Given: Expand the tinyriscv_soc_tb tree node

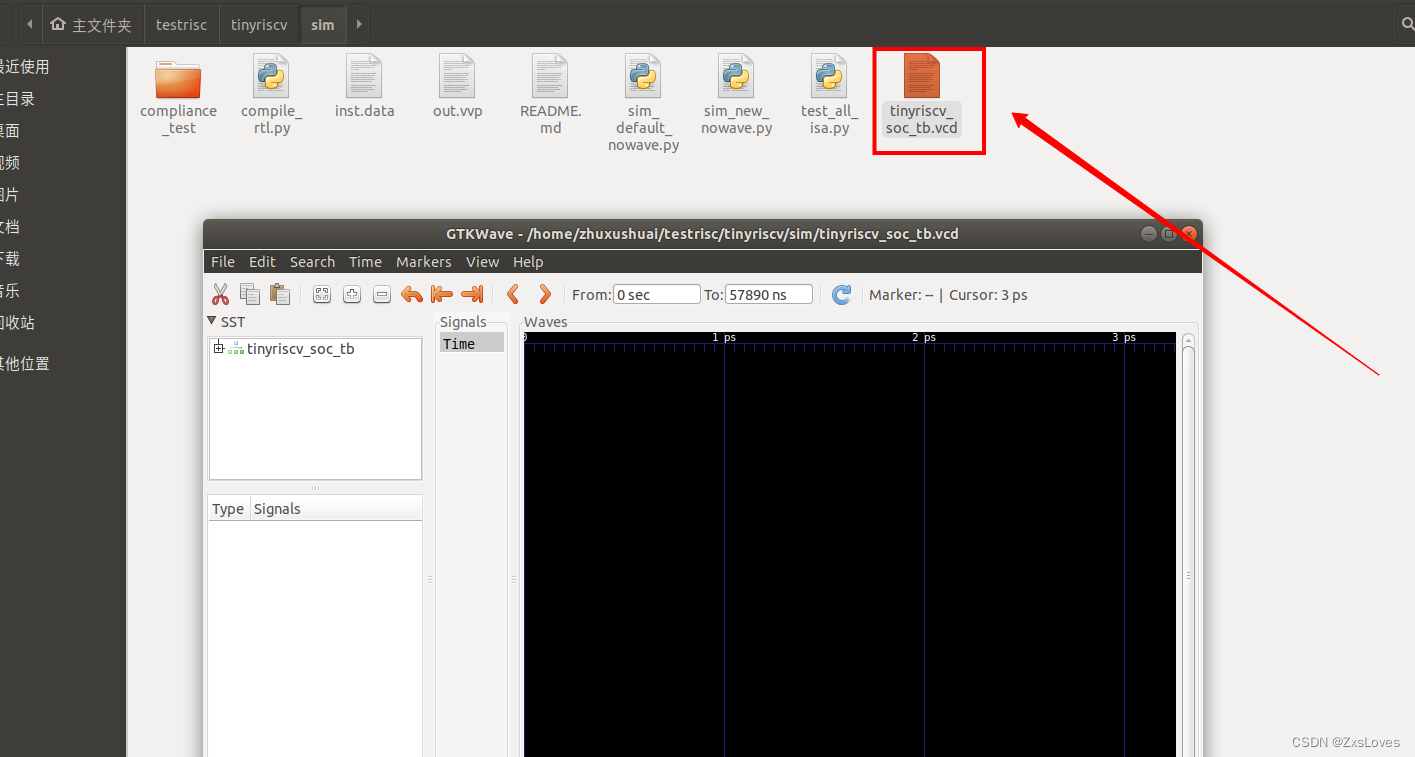Looking at the screenshot, I should tap(219, 348).
